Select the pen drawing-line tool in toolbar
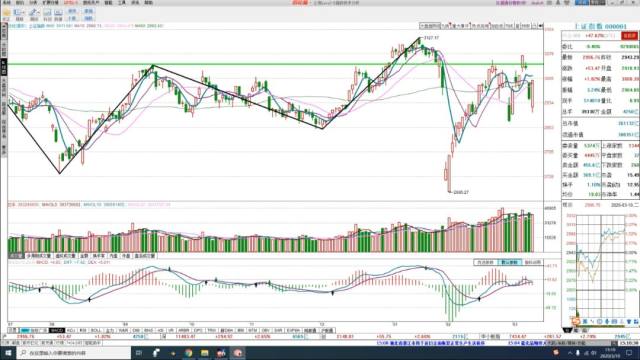Viewport: 640px width, 360px height. coord(33,12)
